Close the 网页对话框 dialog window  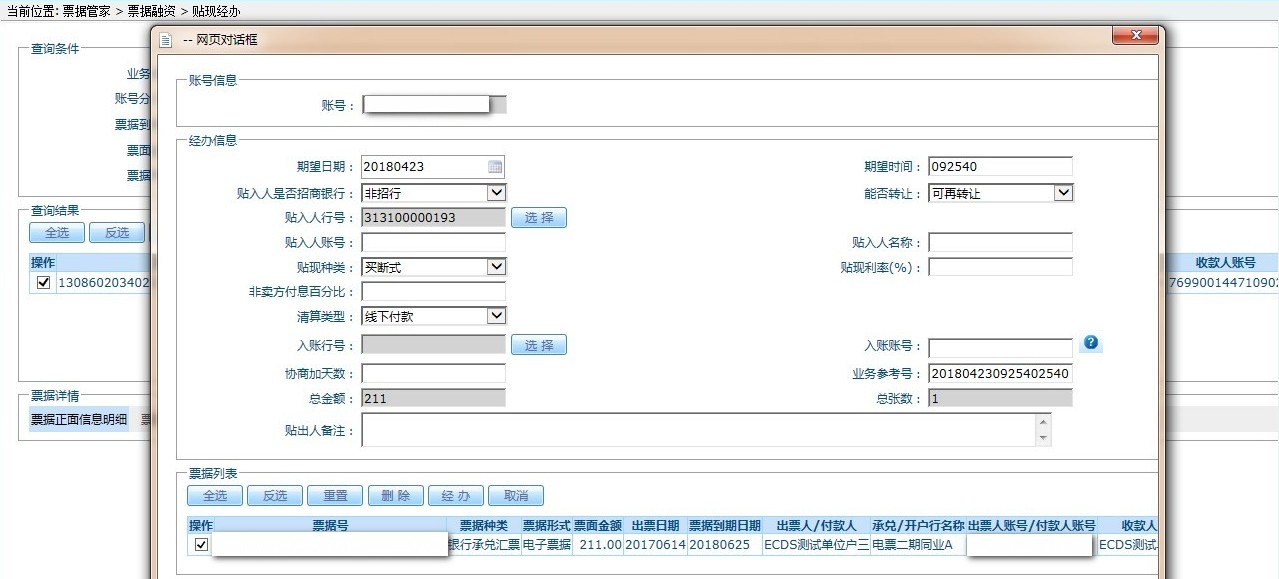click(x=1136, y=36)
